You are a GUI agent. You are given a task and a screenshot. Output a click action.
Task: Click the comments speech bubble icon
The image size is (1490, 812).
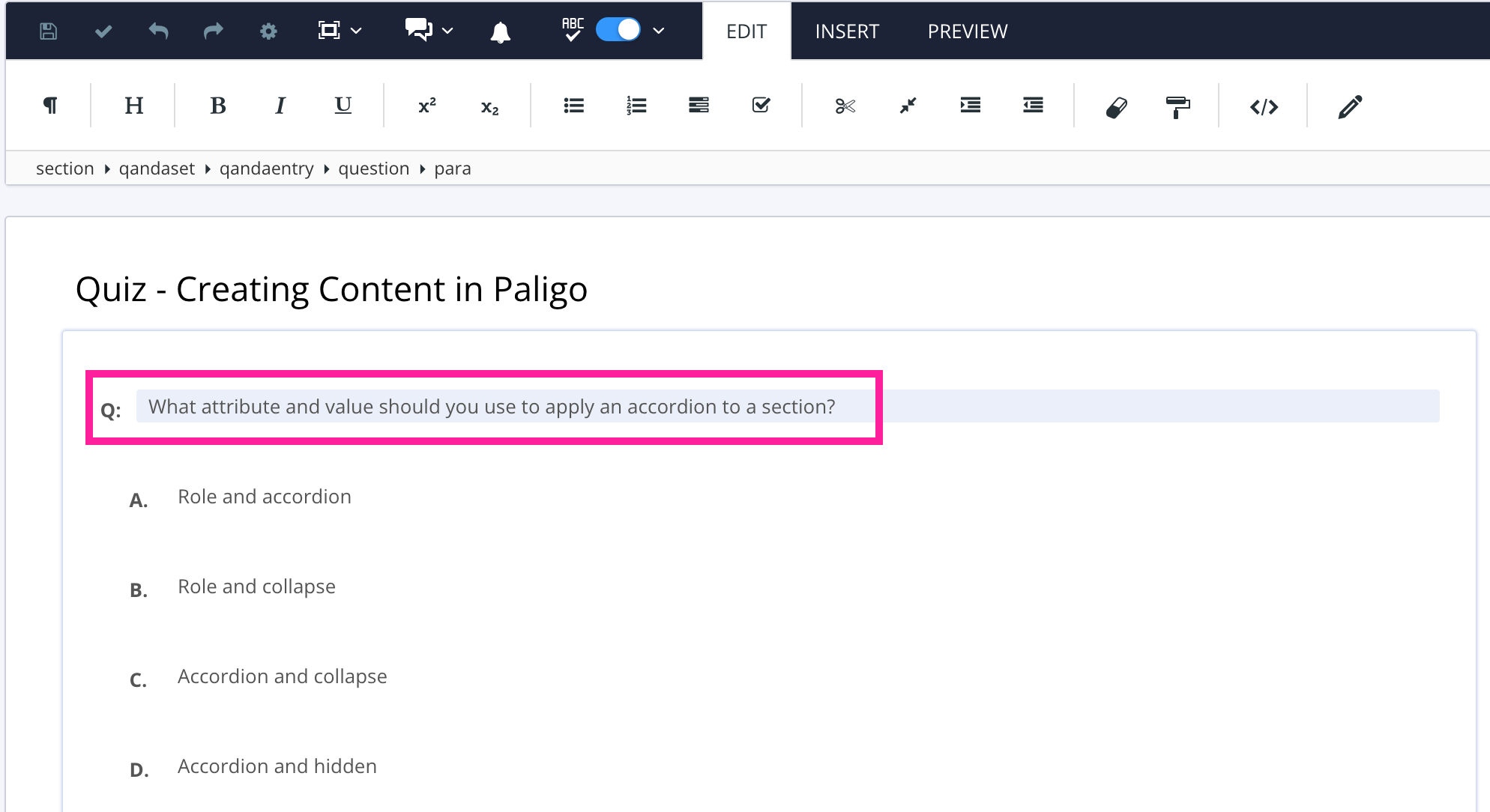coord(417,30)
